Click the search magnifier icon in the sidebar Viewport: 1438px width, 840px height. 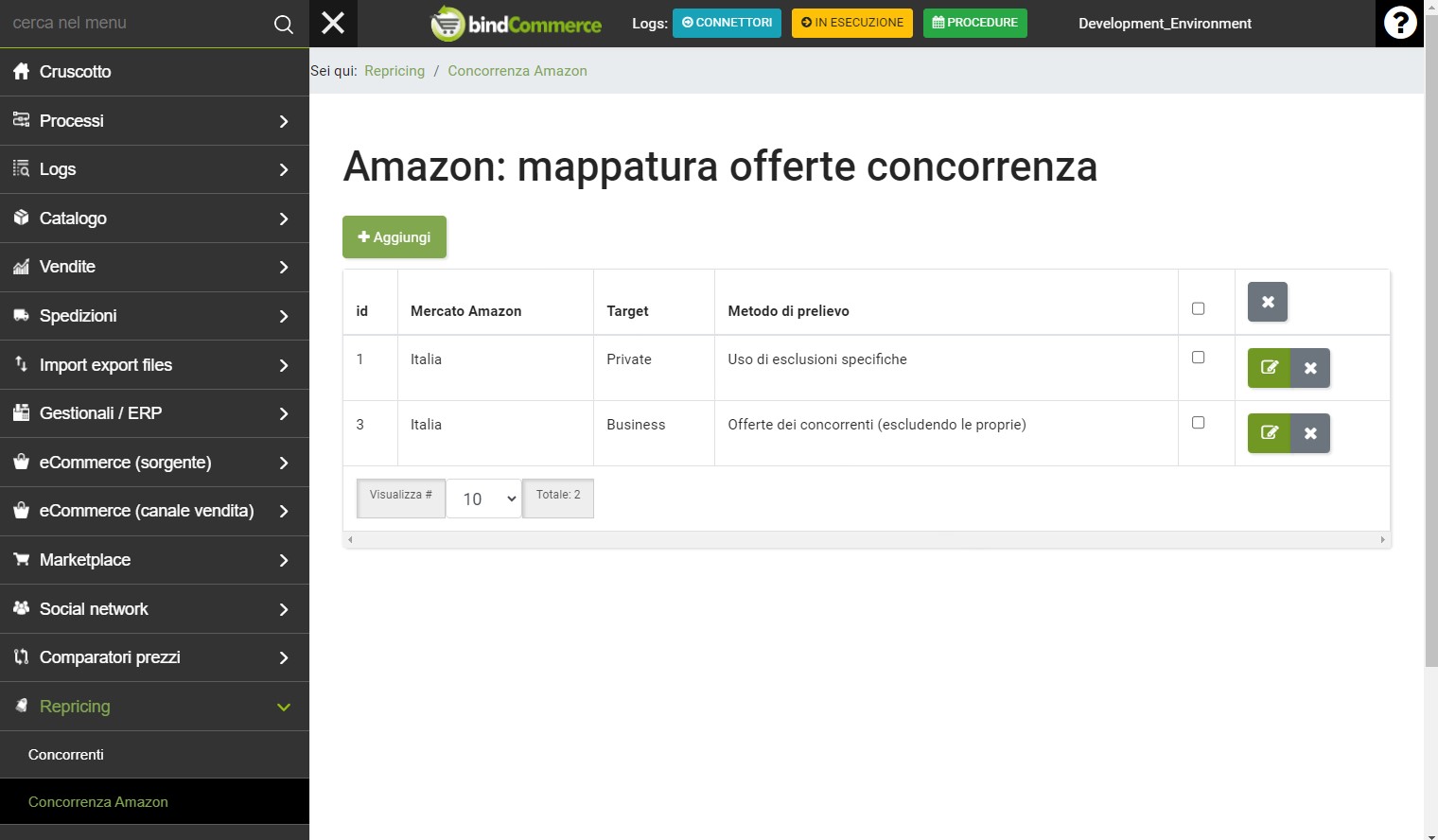coord(282,23)
